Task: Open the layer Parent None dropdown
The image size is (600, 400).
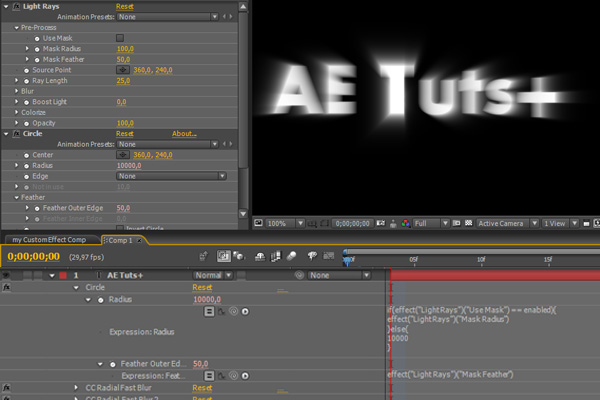Action: (339, 275)
